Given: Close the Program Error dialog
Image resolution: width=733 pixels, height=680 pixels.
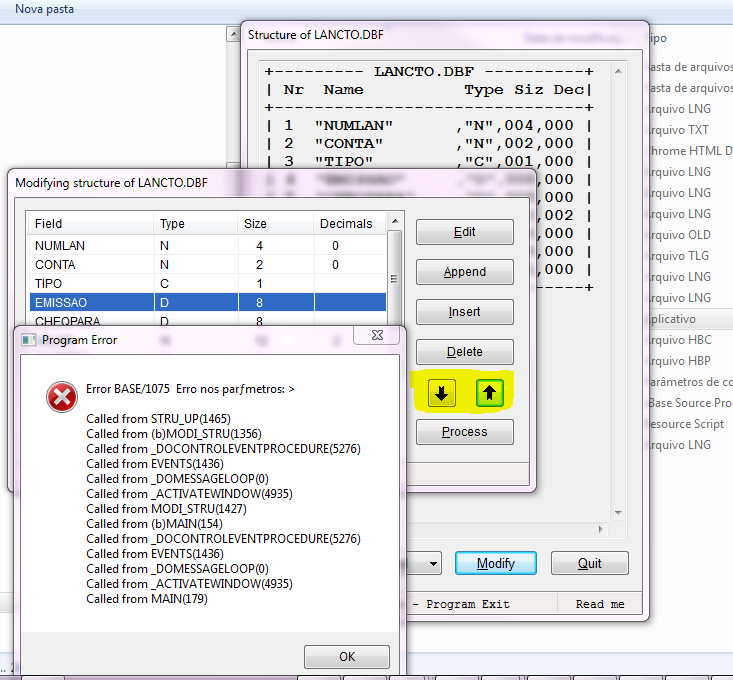Looking at the screenshot, I should [377, 336].
